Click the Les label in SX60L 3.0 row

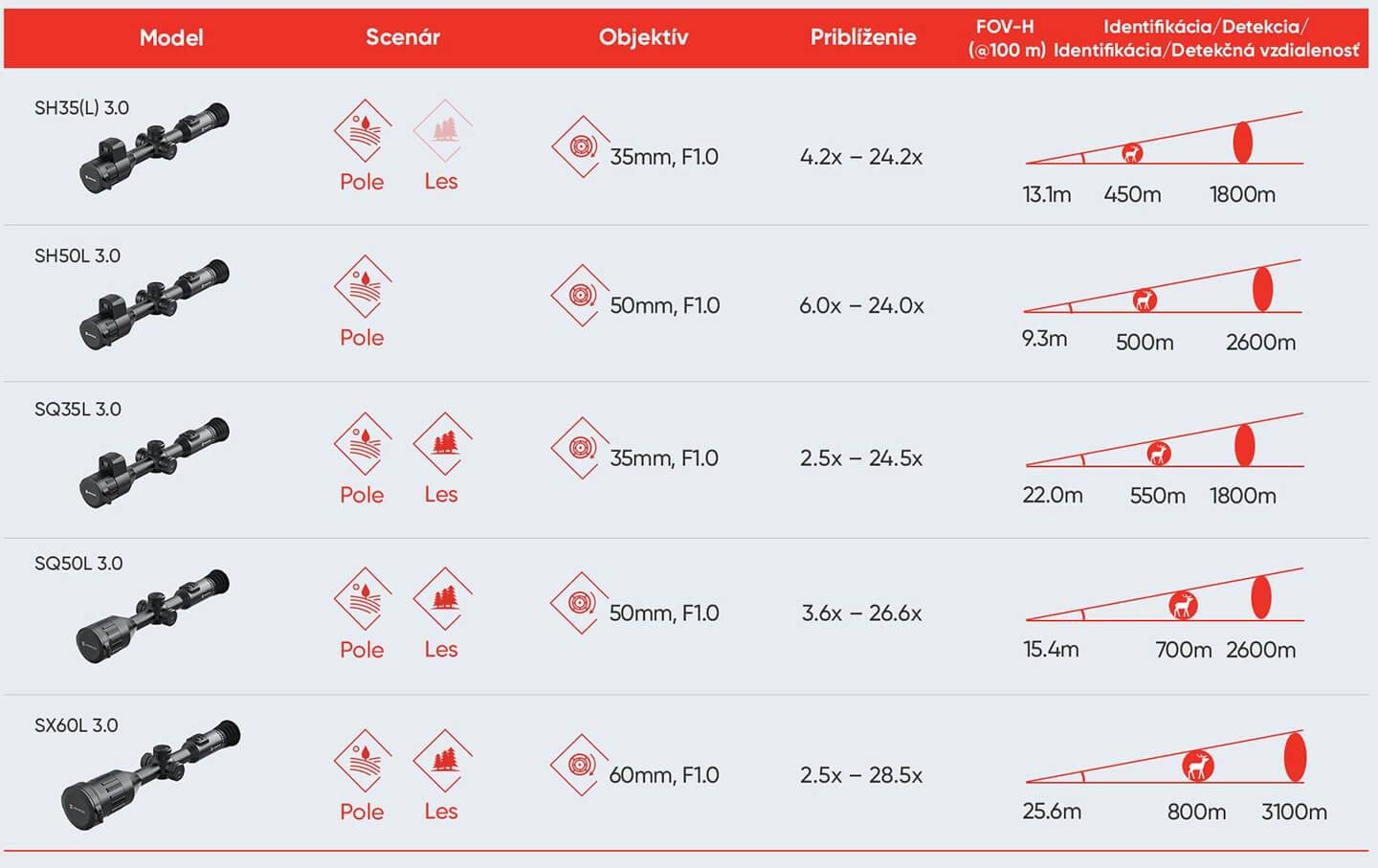click(x=441, y=812)
